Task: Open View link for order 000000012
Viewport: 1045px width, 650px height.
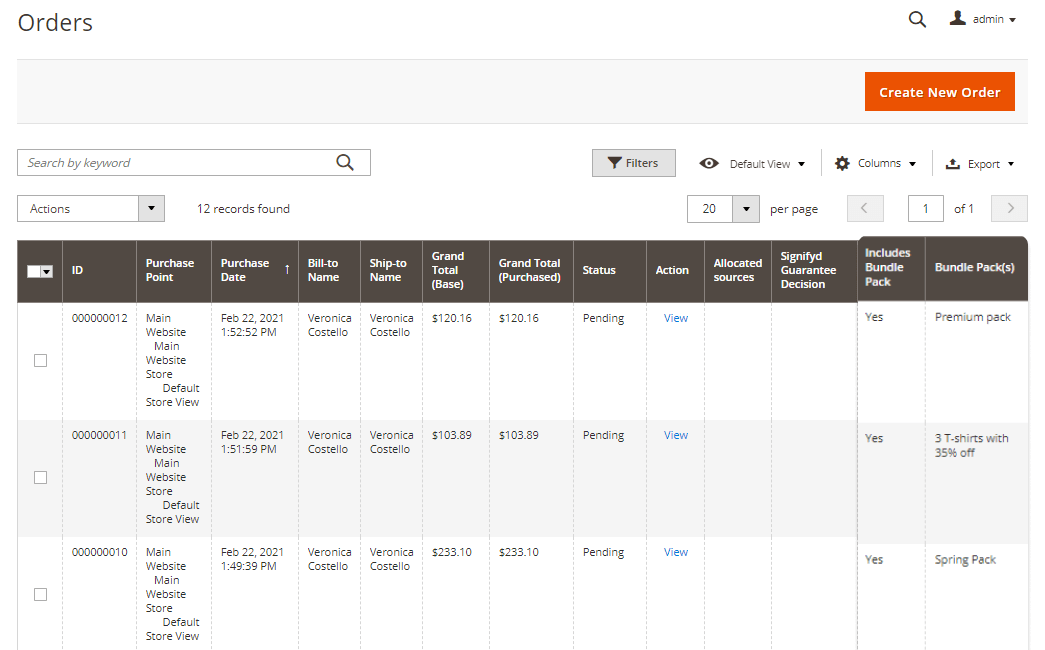Action: click(x=676, y=318)
